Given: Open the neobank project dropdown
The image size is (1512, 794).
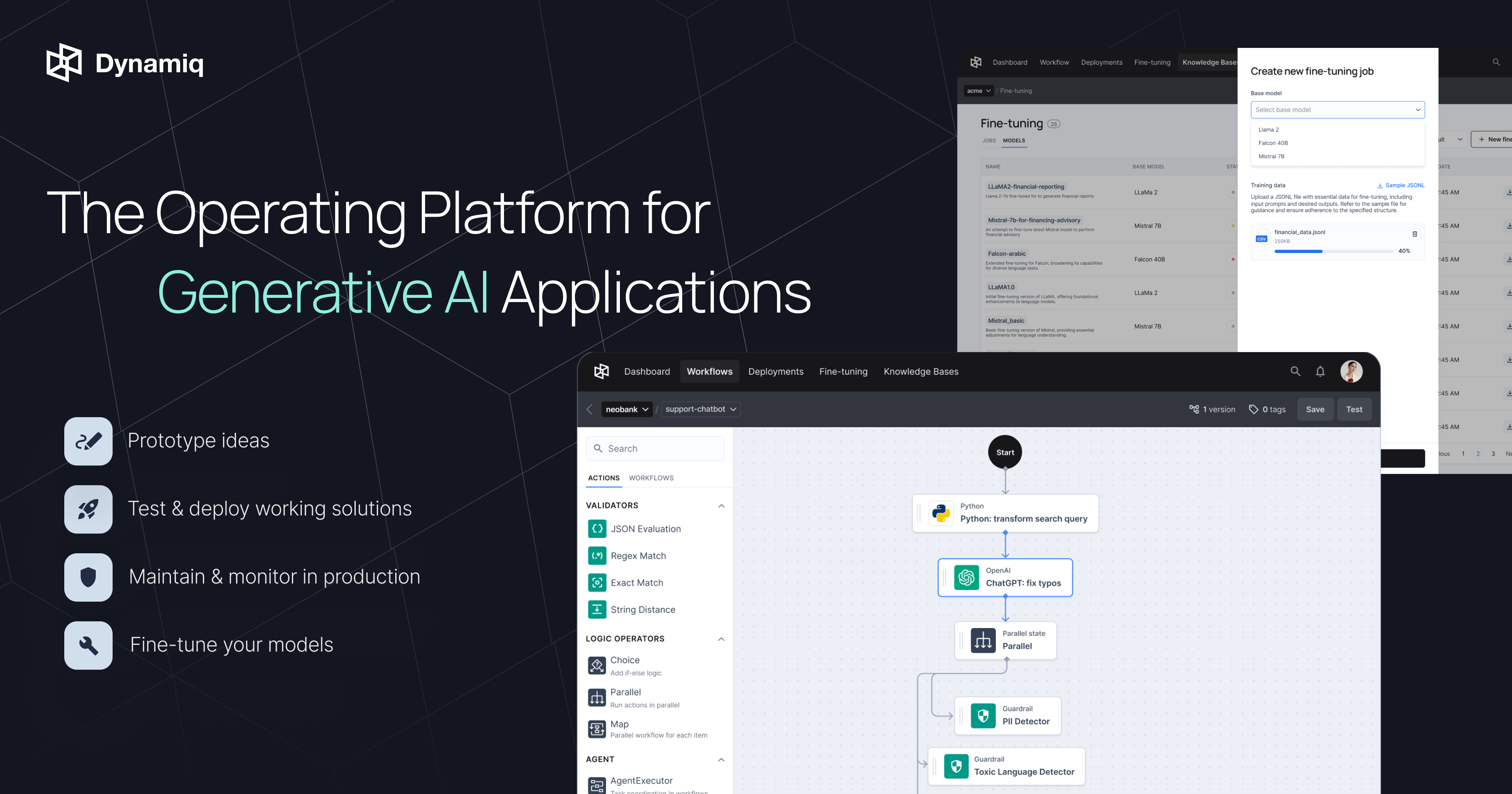Looking at the screenshot, I should [x=627, y=409].
